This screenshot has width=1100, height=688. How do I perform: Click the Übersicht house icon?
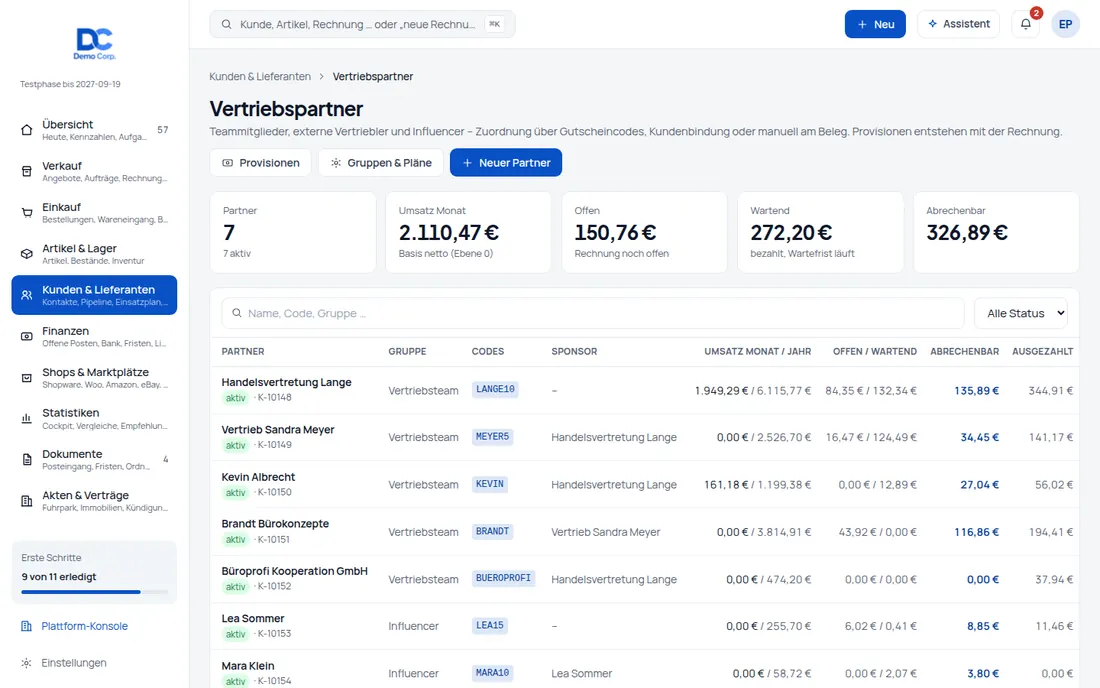pos(27,130)
